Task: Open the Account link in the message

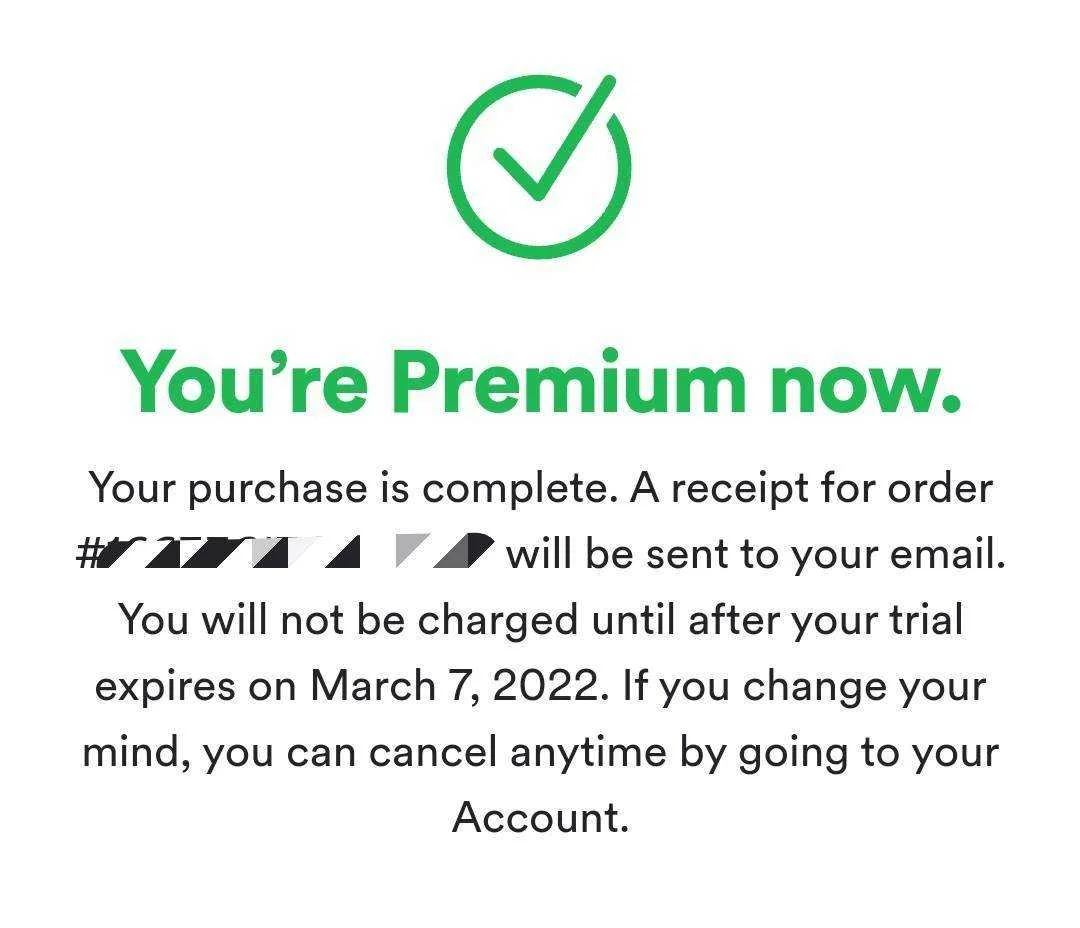Action: [540, 818]
